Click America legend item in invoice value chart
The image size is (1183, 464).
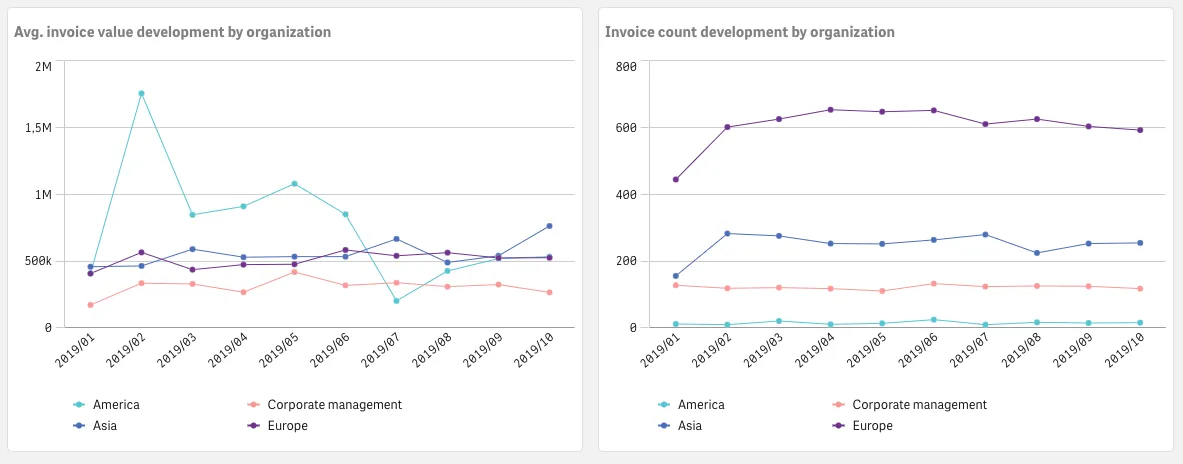[115, 405]
